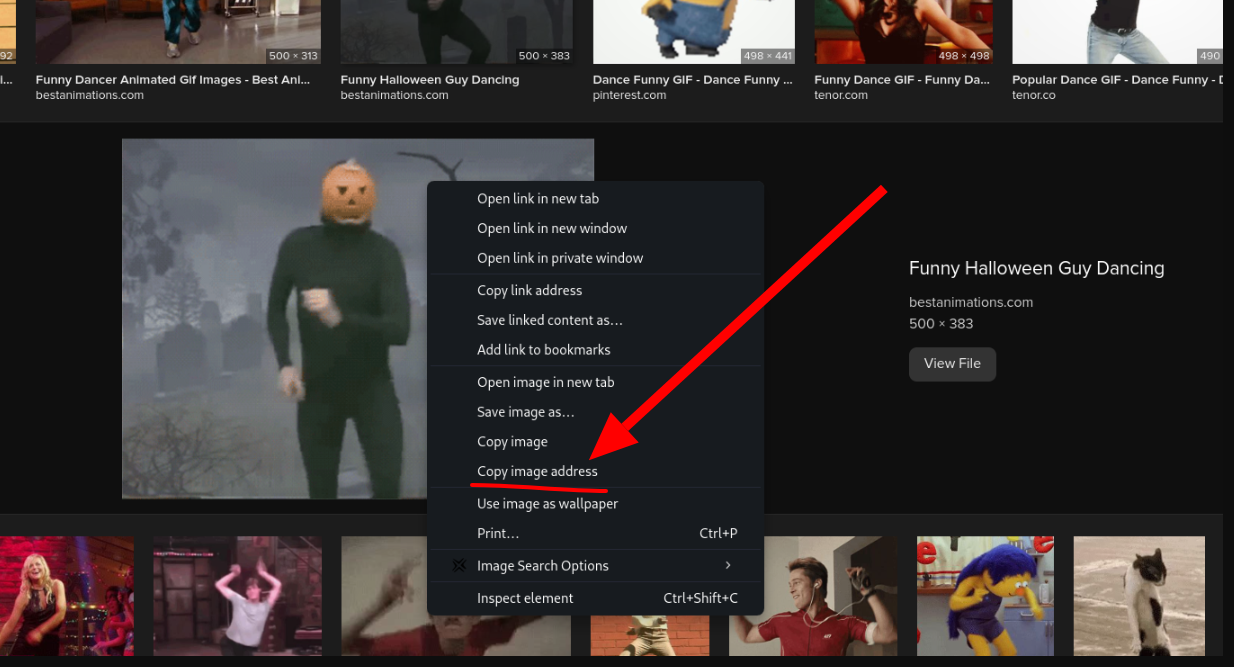This screenshot has height=667, width=1234.
Task: Click Copy link address menu entry
Action: tap(529, 291)
